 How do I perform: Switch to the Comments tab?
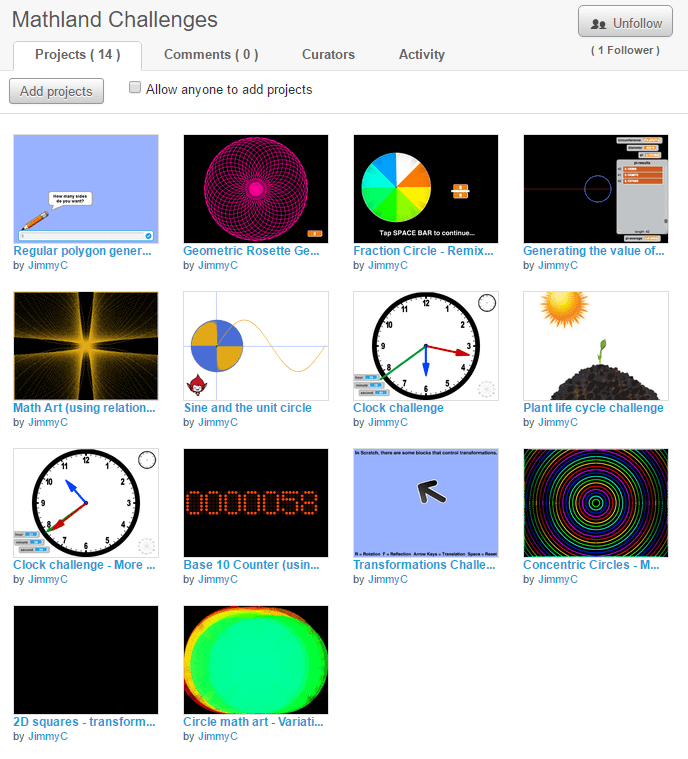[211, 55]
